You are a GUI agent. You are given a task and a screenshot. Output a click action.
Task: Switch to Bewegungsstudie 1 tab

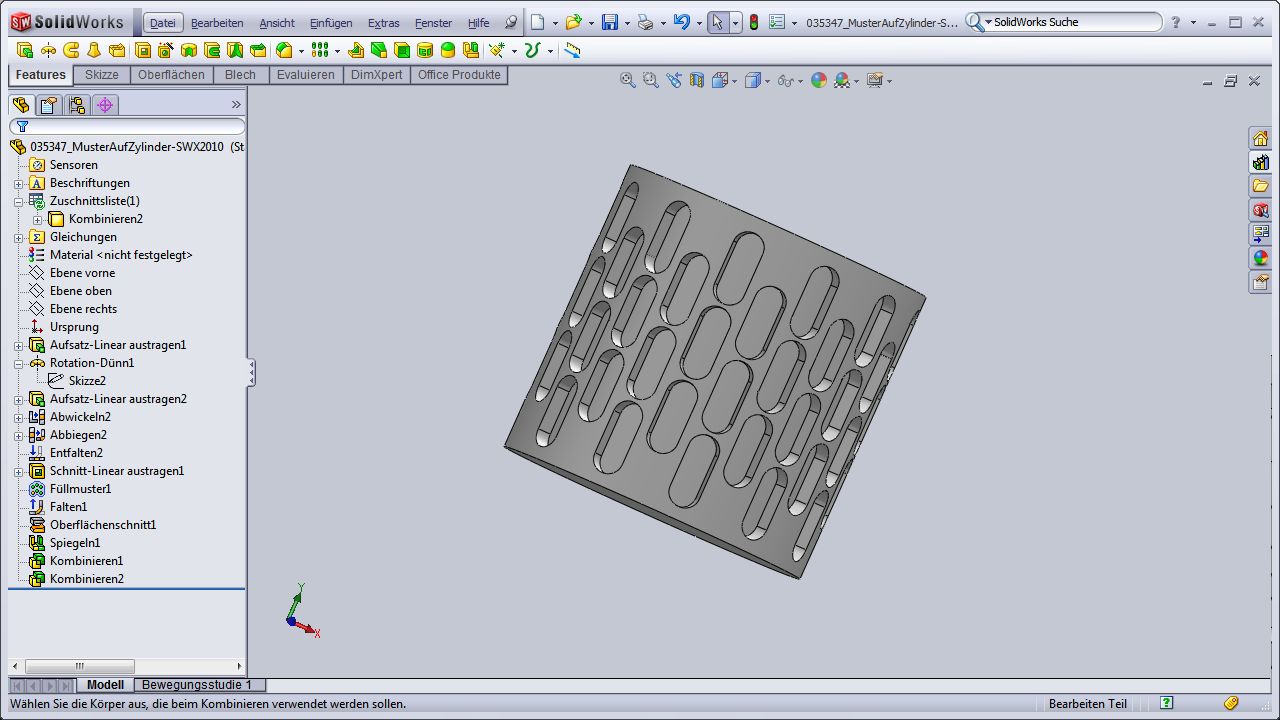tap(198, 685)
